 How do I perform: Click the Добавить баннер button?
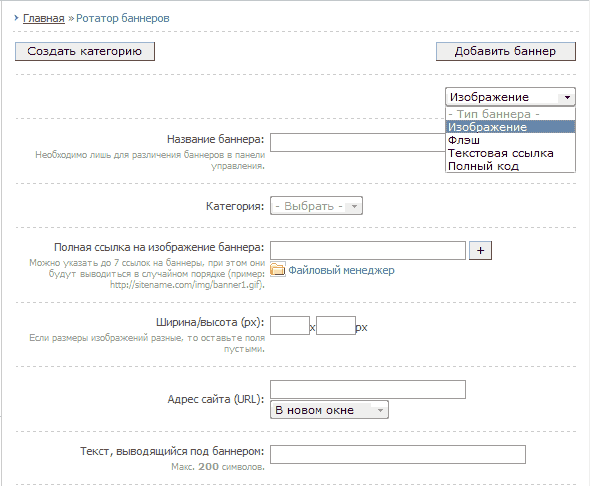(506, 51)
